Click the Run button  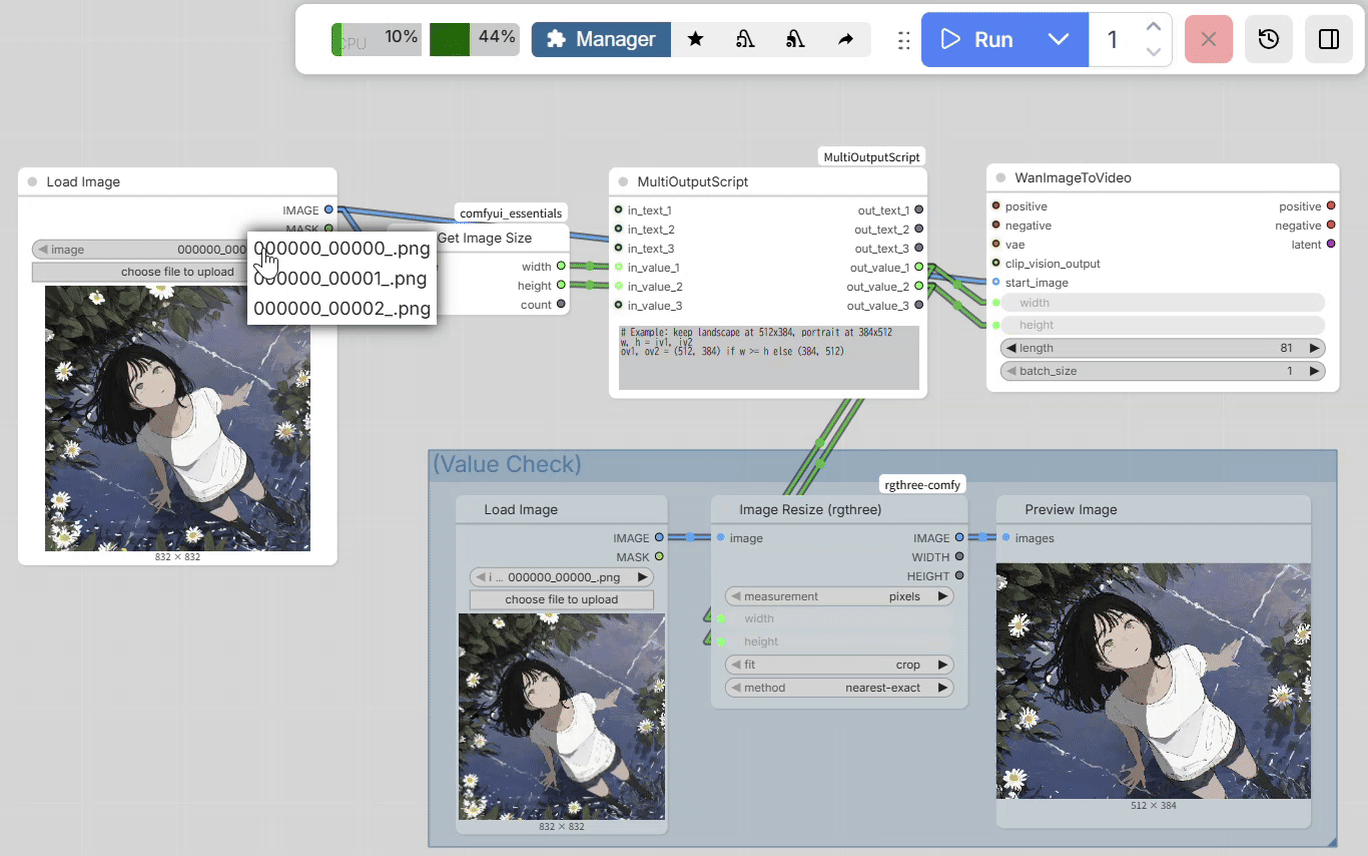coord(980,40)
